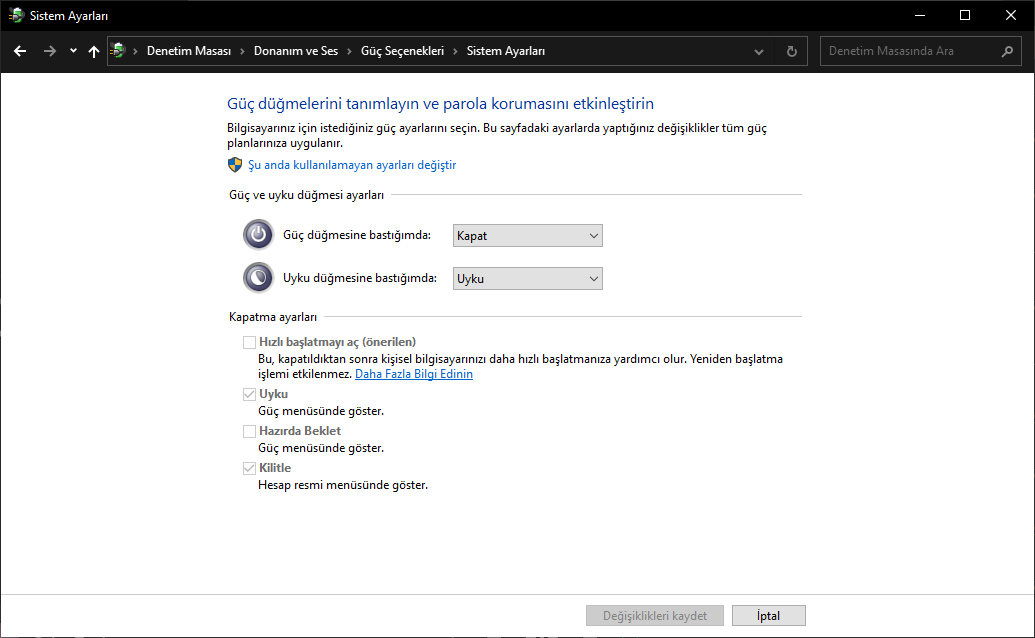The image size is (1035, 638).
Task: Open Uyku düğmesine bastığımda dropdown
Action: [527, 278]
